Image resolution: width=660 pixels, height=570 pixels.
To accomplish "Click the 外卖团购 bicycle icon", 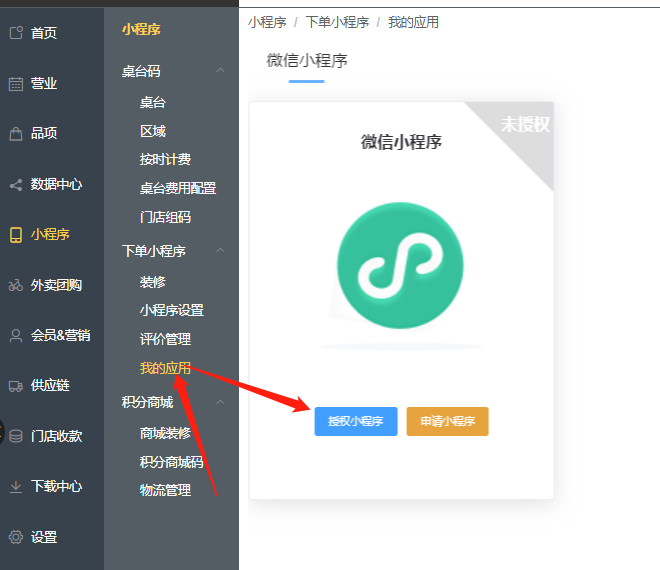I will click(x=16, y=285).
